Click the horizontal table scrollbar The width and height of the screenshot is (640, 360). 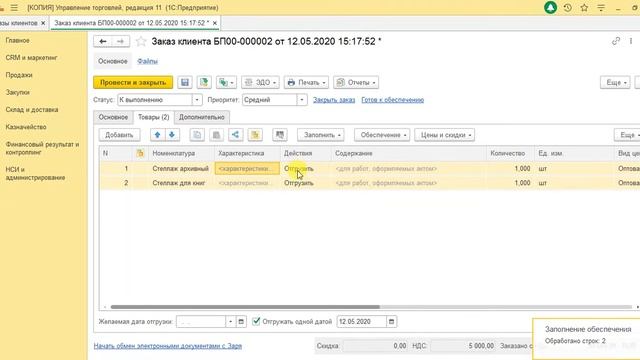(x=245, y=307)
